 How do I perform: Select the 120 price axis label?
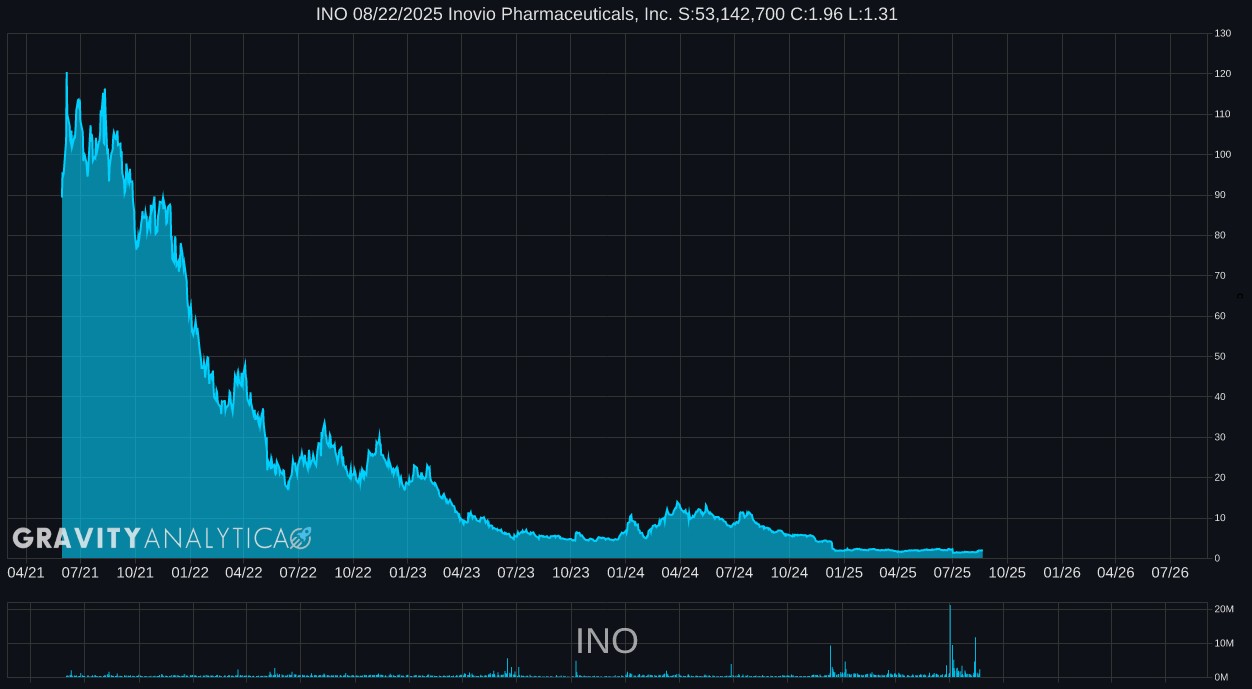(x=1223, y=74)
